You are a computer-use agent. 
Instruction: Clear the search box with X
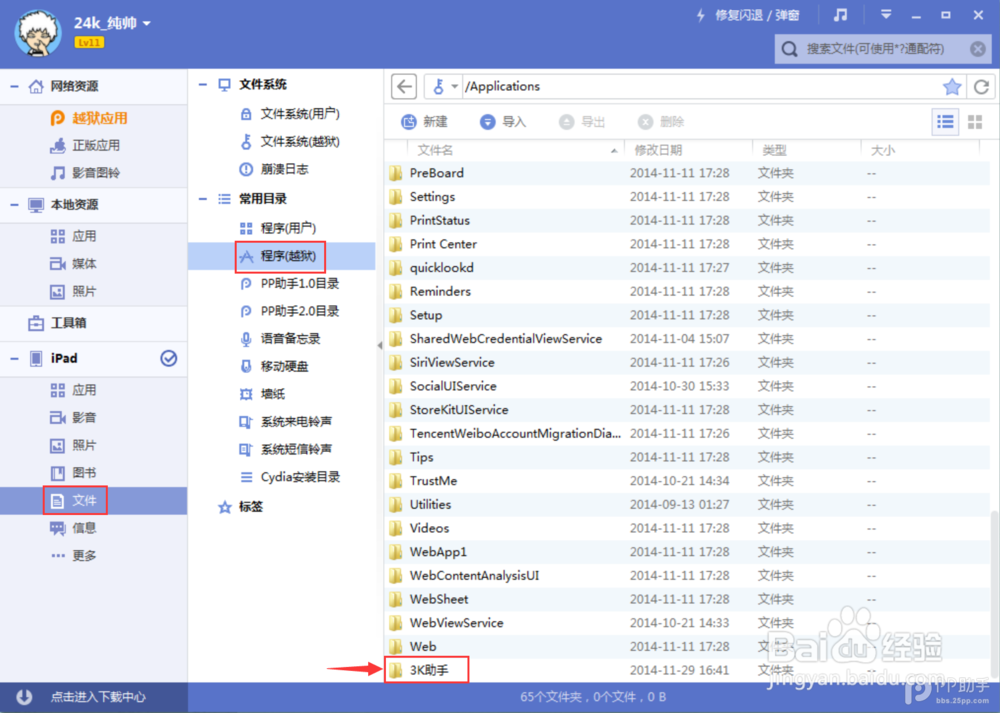(x=978, y=49)
